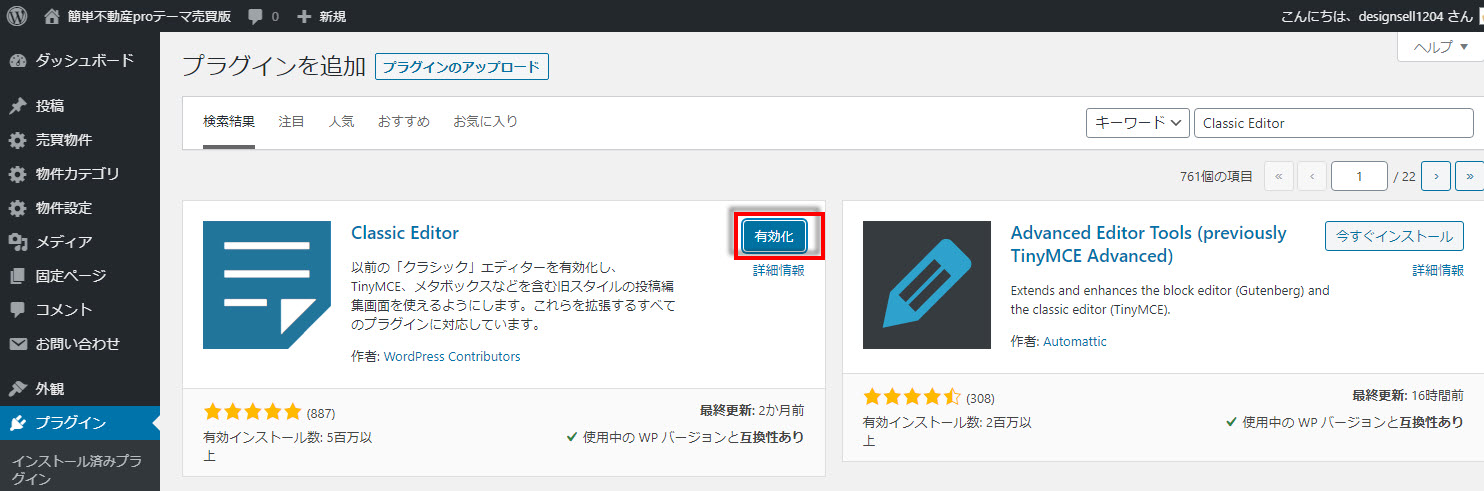1484x491 pixels.
Task: Click the Classic Editor plugin thumbnail
Action: pos(266,285)
